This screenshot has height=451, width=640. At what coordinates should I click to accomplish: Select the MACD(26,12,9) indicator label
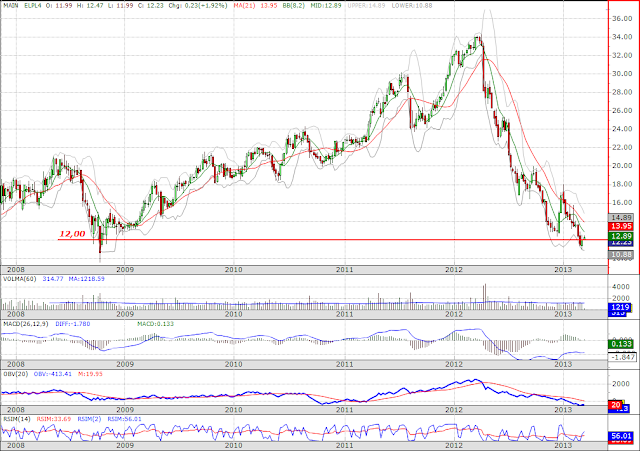(x=26, y=324)
